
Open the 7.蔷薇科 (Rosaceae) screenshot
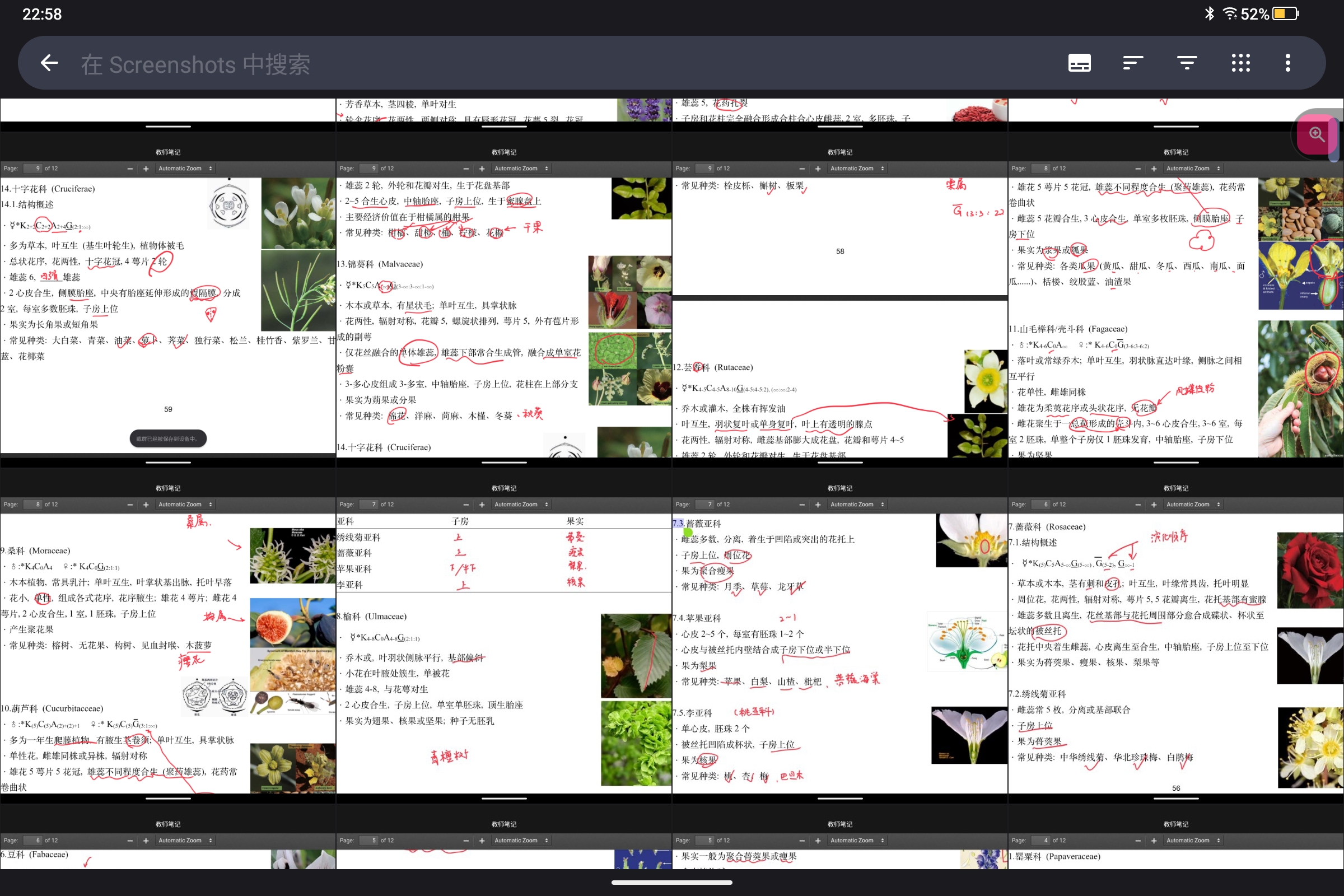(x=1176, y=636)
